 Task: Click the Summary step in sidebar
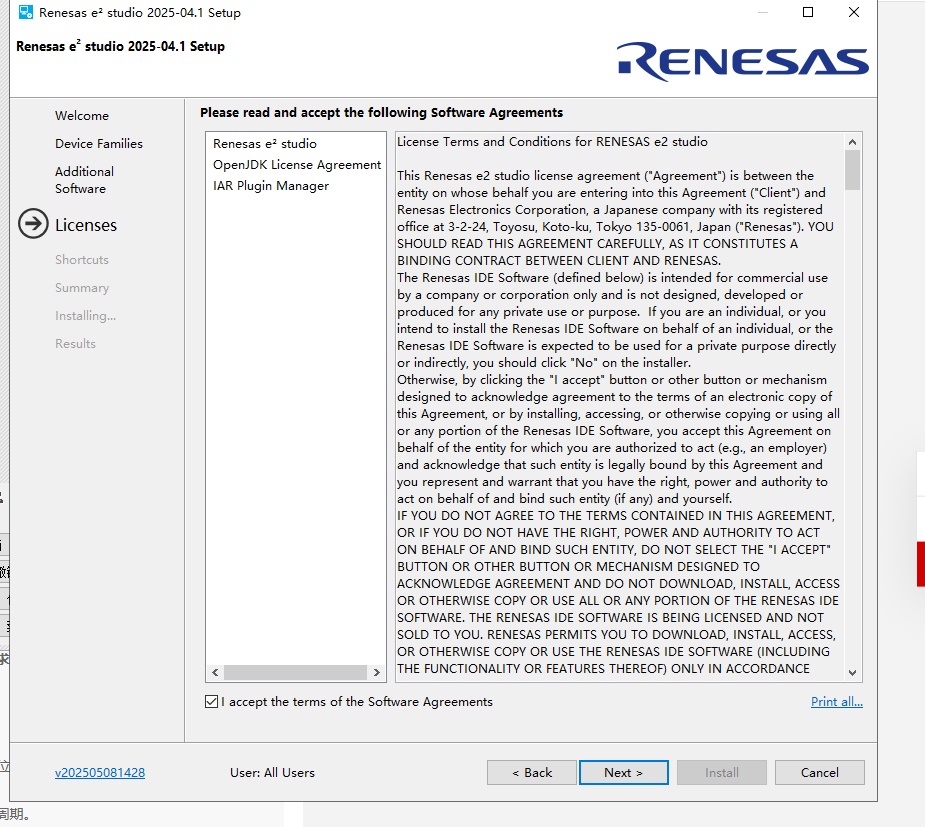point(82,288)
